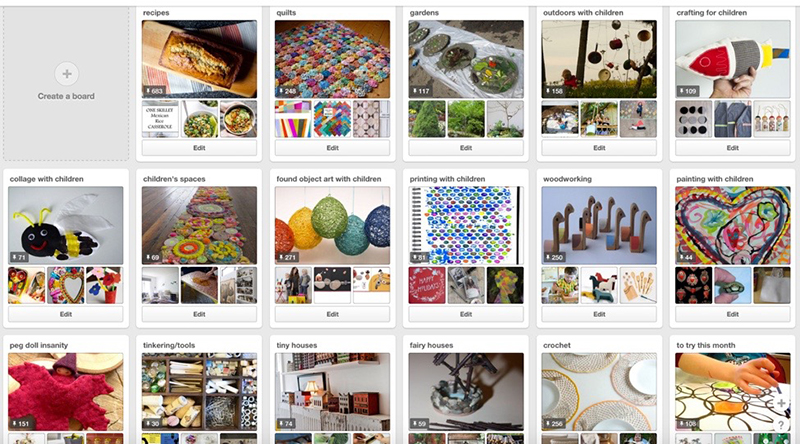Open the crochet board title link

[557, 346]
